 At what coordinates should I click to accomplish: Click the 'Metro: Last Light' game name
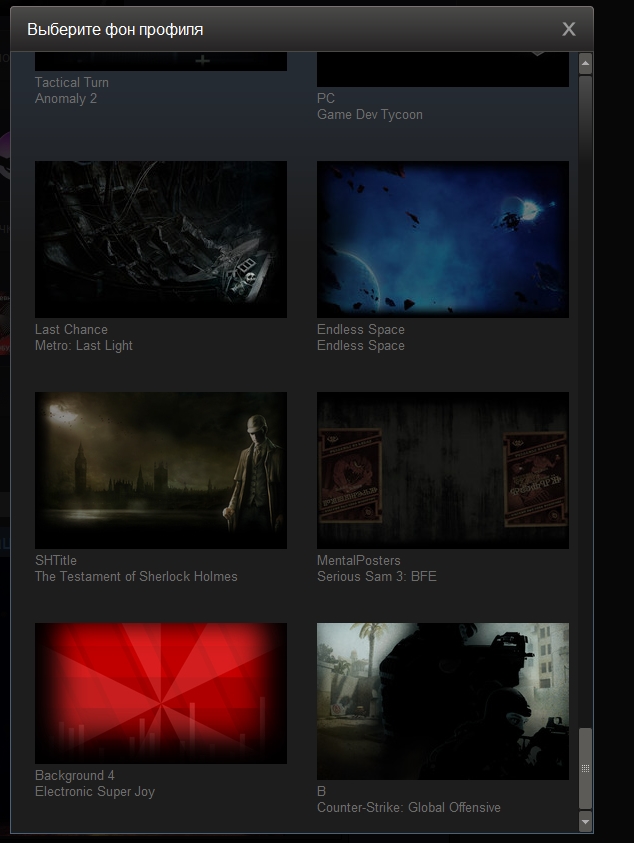(x=83, y=346)
